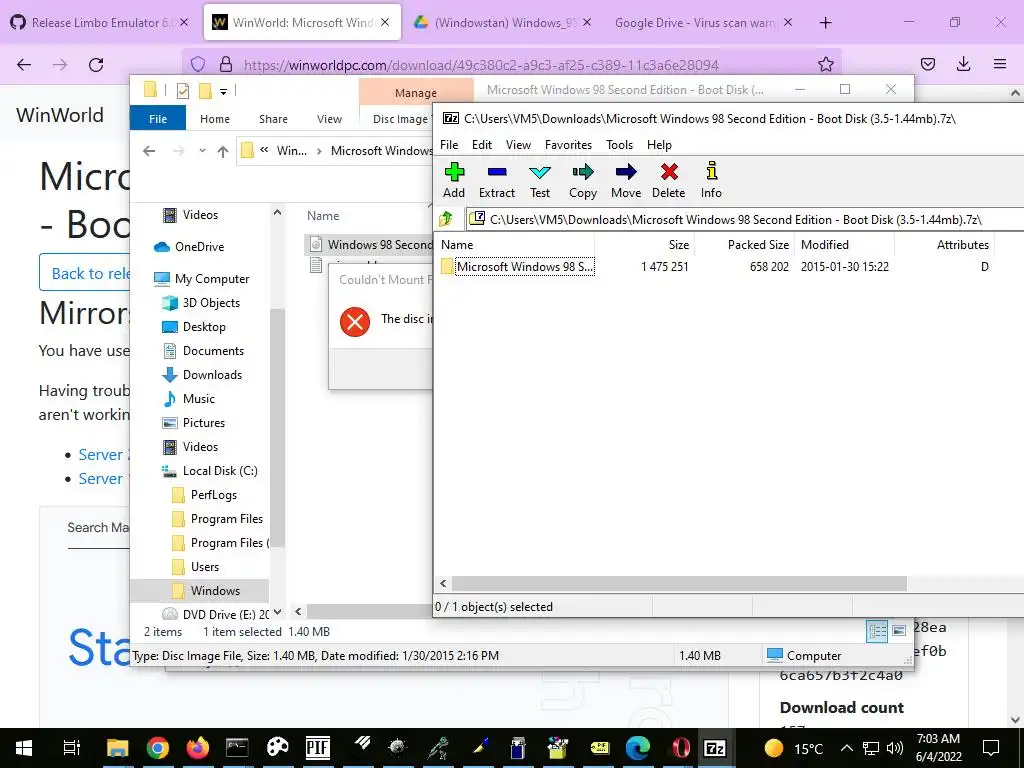Open the Help menu in 7-Zip
1024x768 pixels.
tap(659, 145)
